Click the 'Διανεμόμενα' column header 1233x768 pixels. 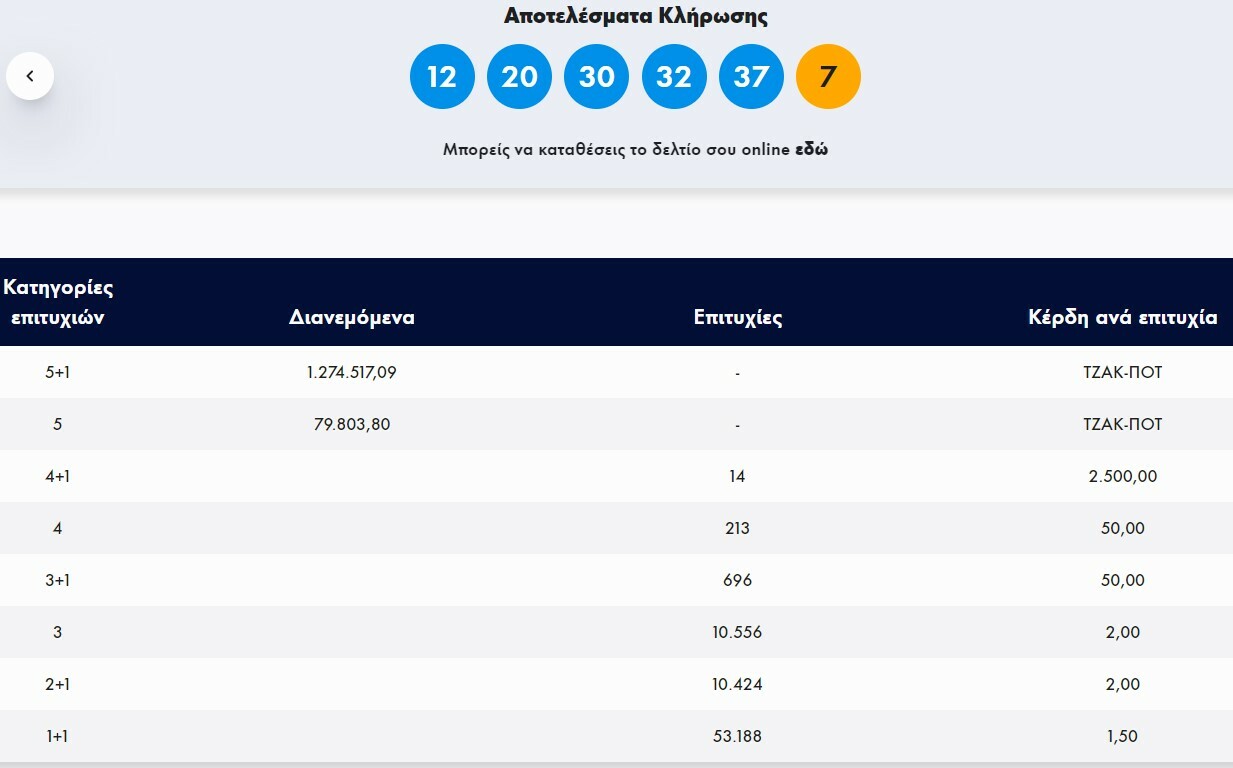[x=351, y=318]
